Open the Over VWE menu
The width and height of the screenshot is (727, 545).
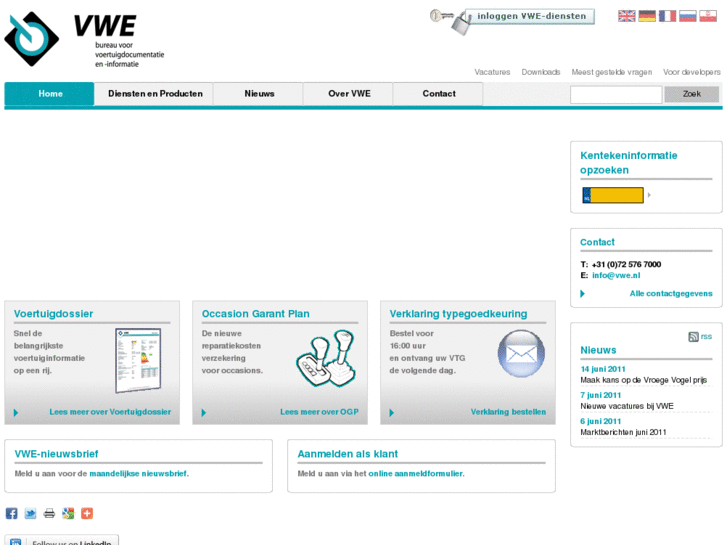click(x=349, y=94)
